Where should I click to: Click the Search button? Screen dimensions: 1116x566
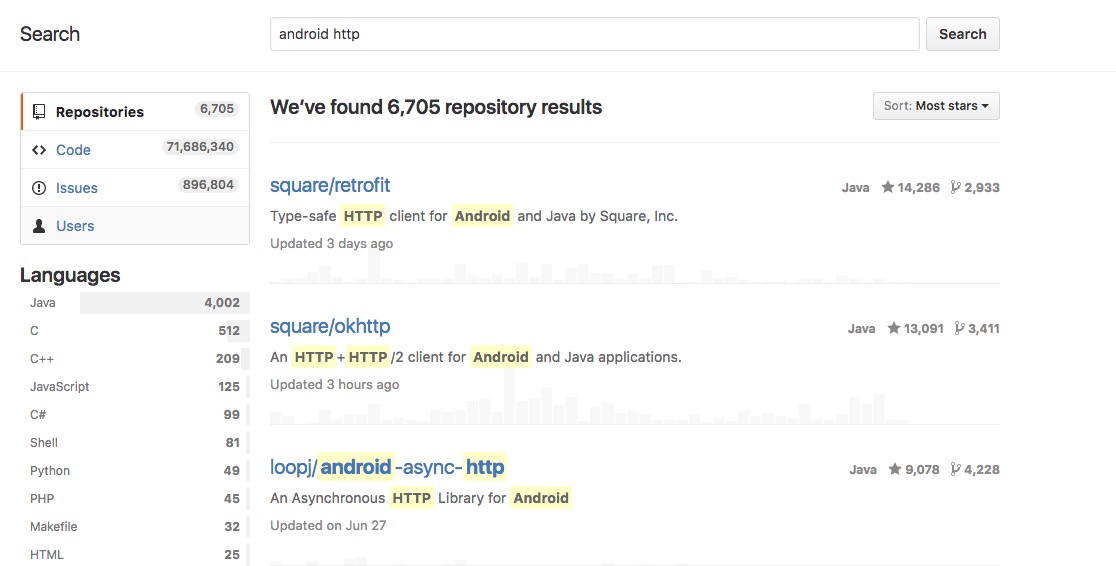tap(962, 34)
